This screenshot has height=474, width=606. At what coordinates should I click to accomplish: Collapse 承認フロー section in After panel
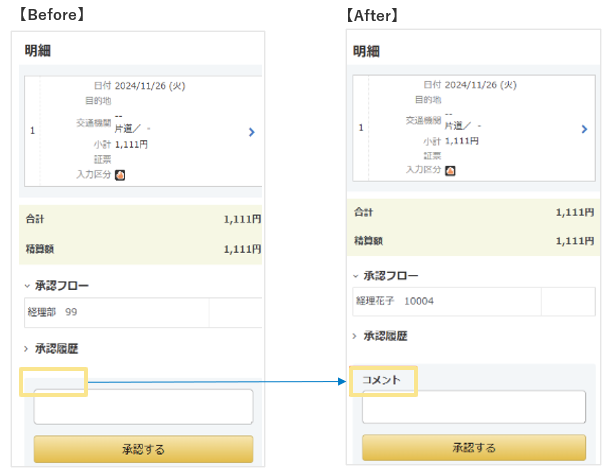(x=357, y=276)
